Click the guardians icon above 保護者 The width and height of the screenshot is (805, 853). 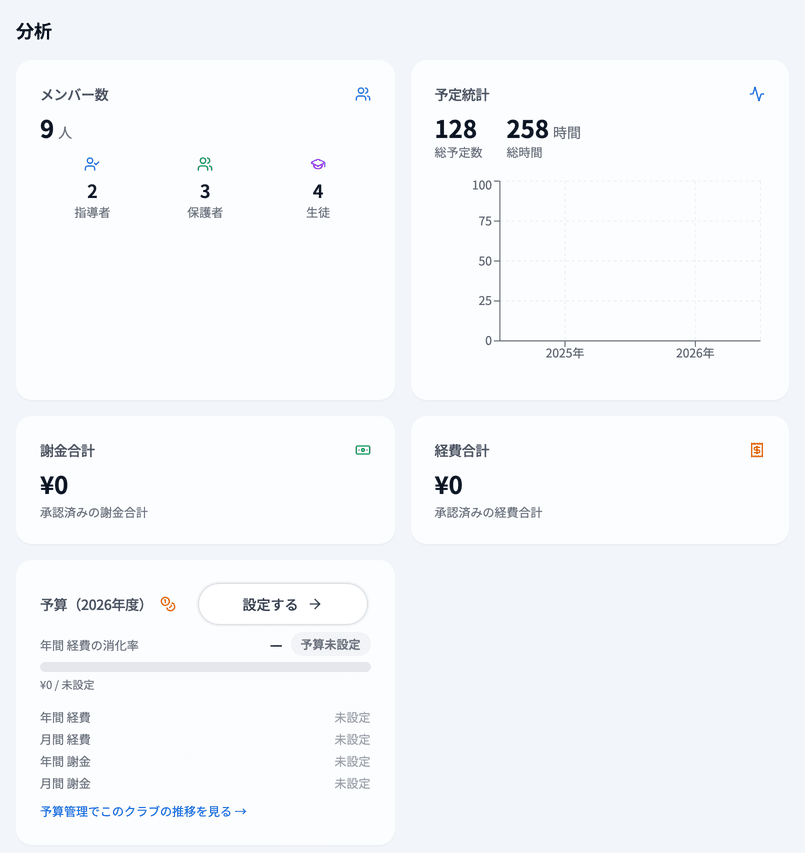[x=205, y=164]
